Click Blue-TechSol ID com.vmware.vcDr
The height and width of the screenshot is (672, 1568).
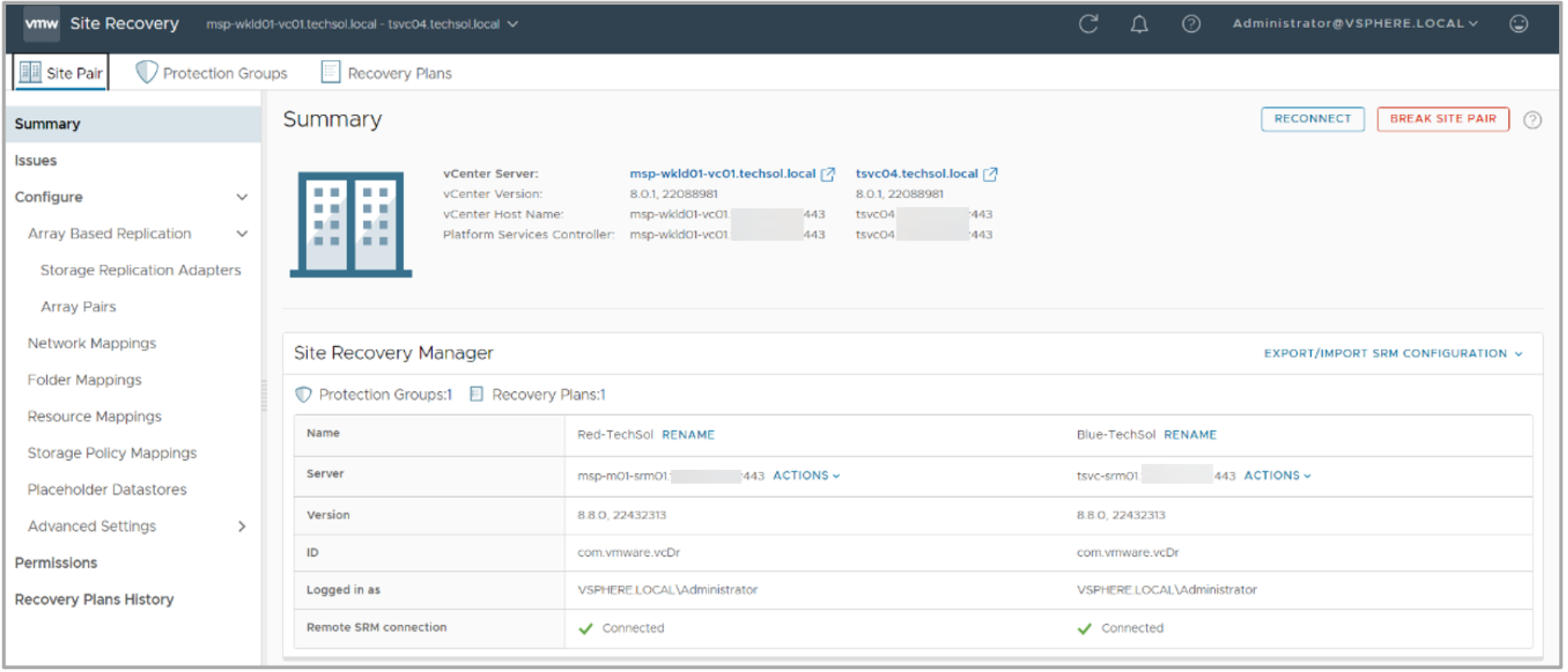(1127, 553)
